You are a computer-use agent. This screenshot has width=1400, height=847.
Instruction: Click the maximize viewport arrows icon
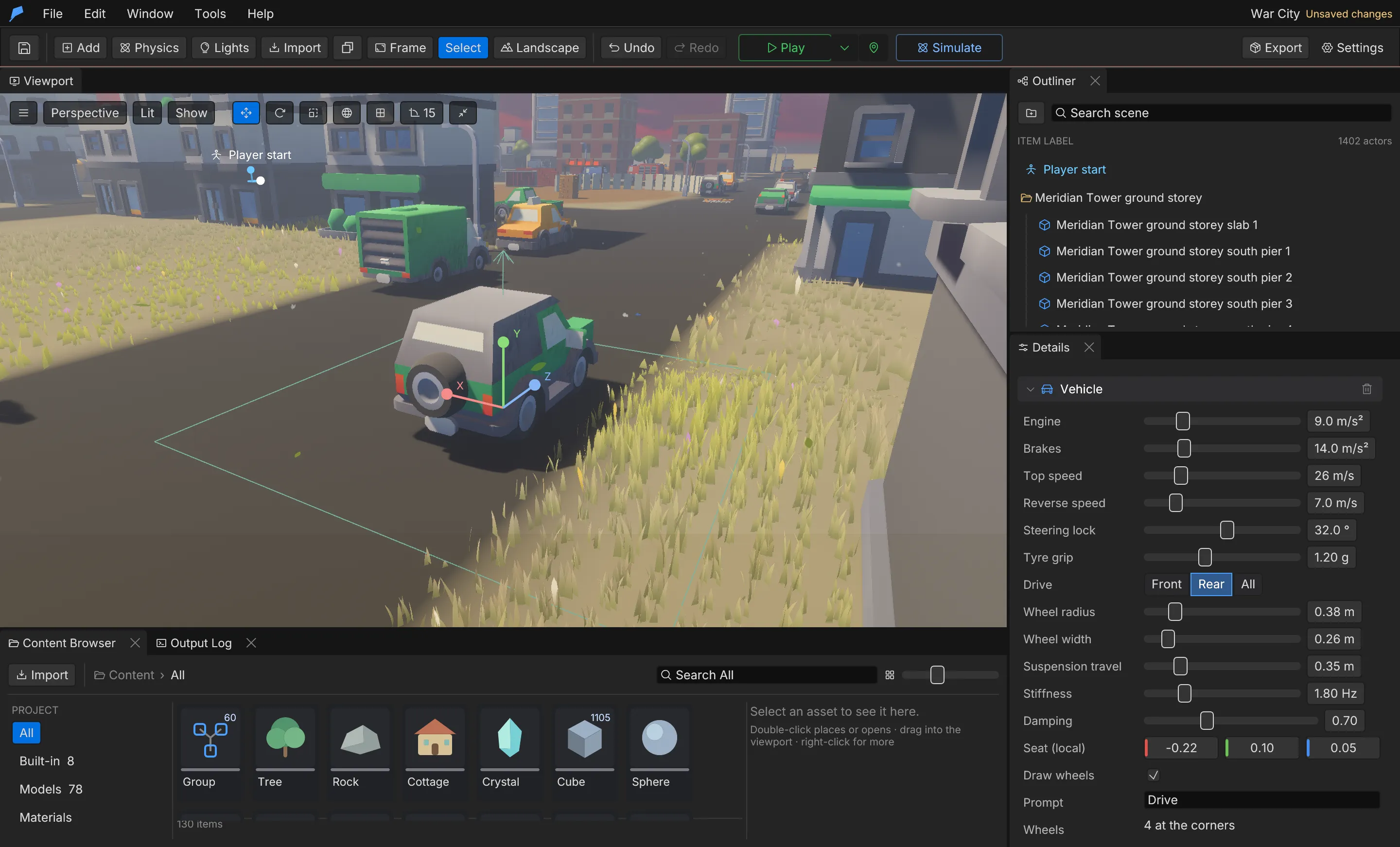pos(463,113)
